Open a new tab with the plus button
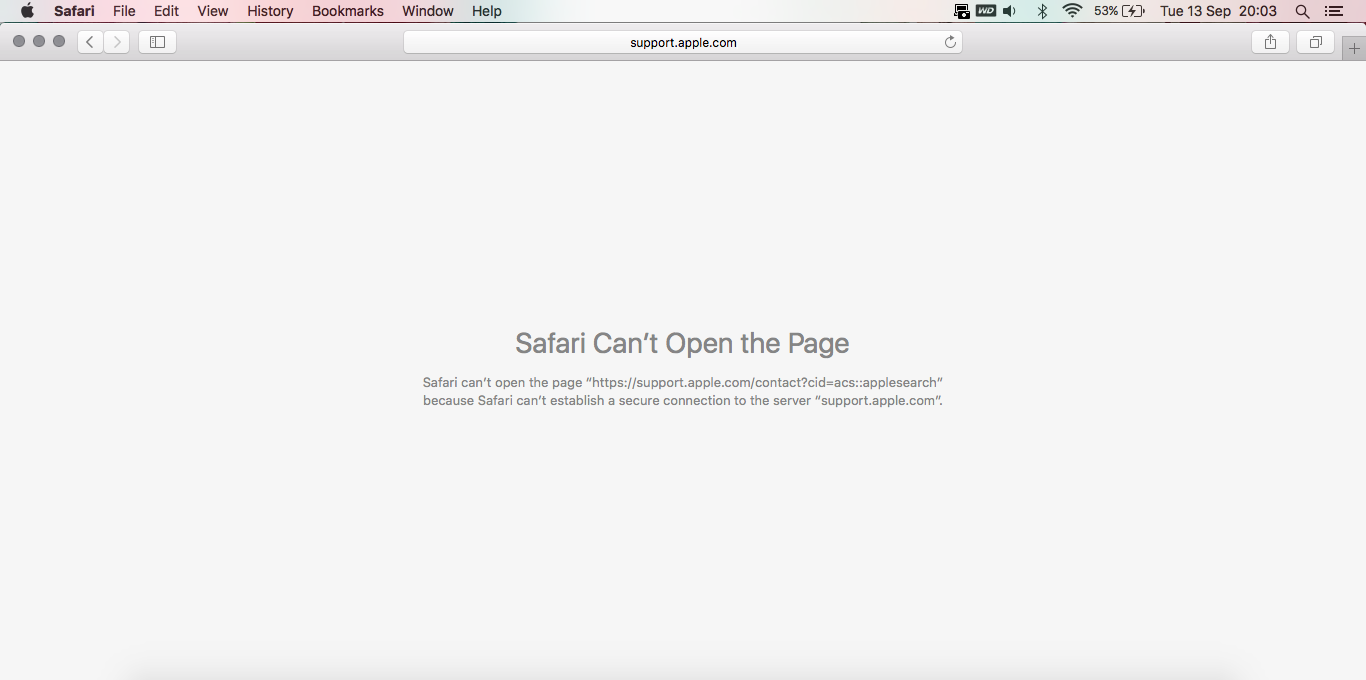 click(1355, 48)
